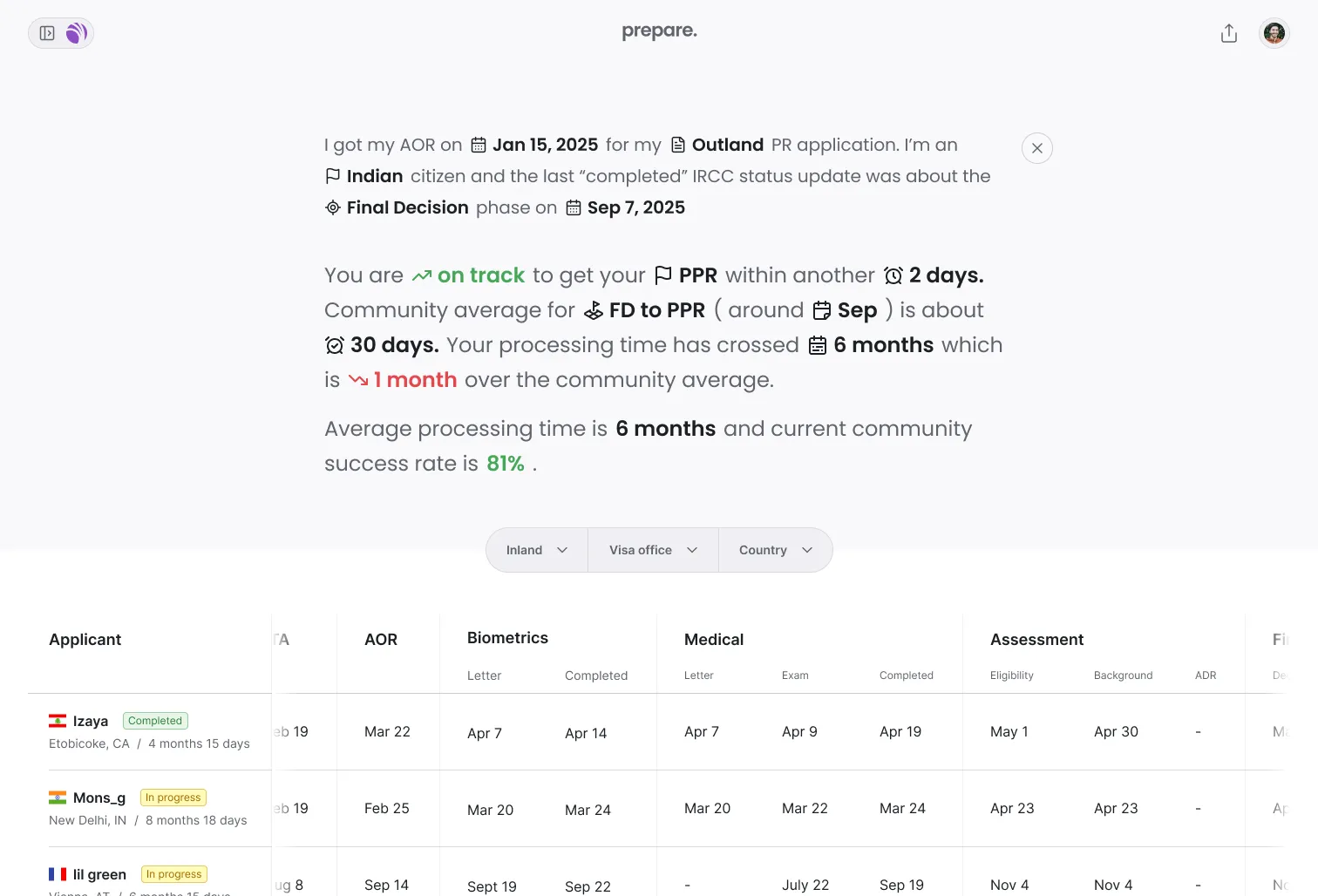Click the Biometrics column header
The image size is (1318, 896).
(x=507, y=638)
